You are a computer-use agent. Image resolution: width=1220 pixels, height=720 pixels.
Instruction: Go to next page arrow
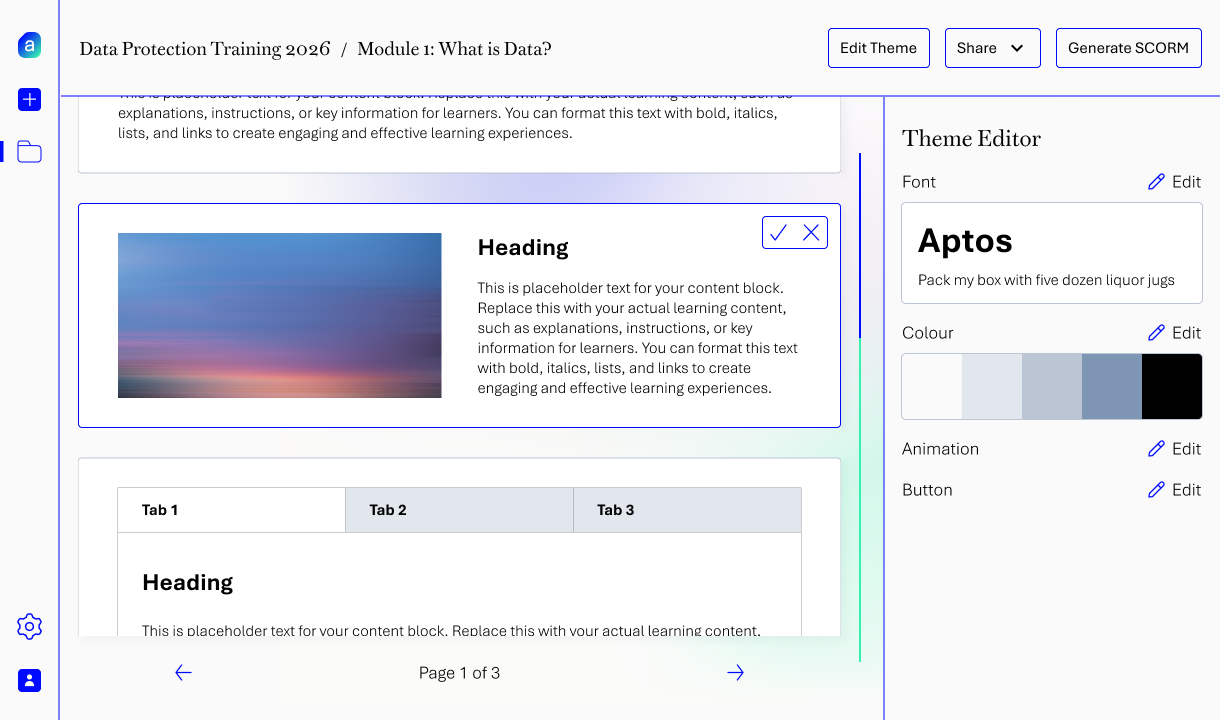pyautogui.click(x=736, y=673)
